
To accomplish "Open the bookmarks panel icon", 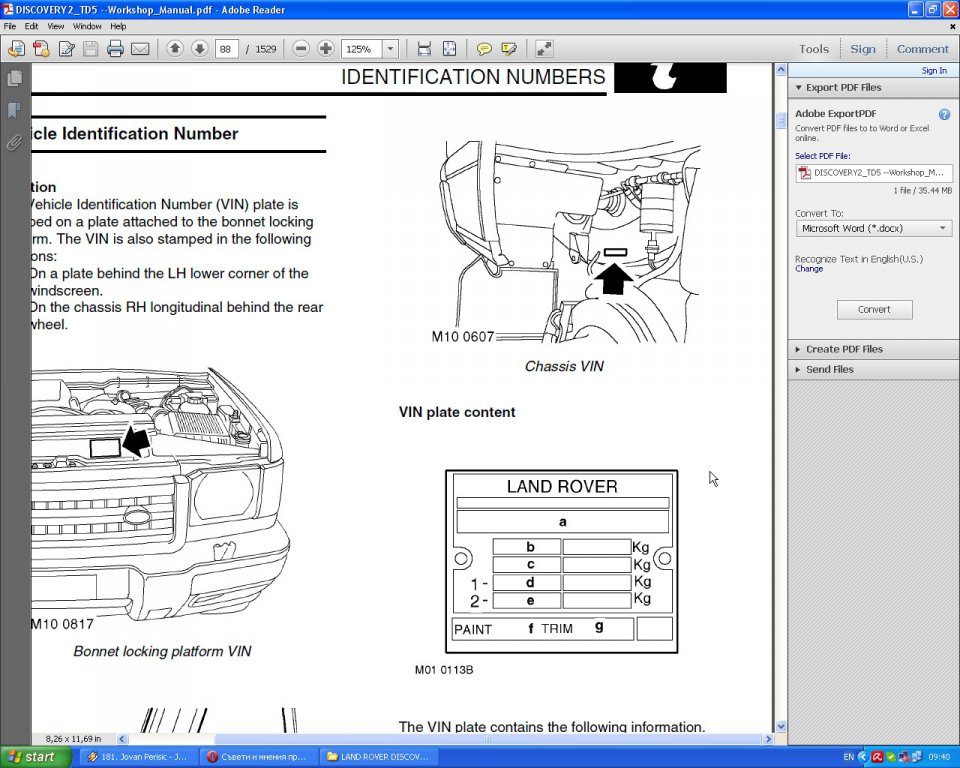I will click(x=15, y=111).
